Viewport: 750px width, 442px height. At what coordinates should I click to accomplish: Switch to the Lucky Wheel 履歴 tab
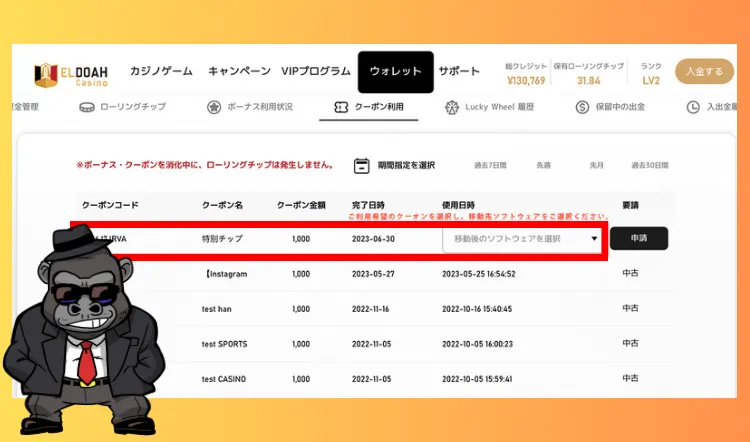489,107
